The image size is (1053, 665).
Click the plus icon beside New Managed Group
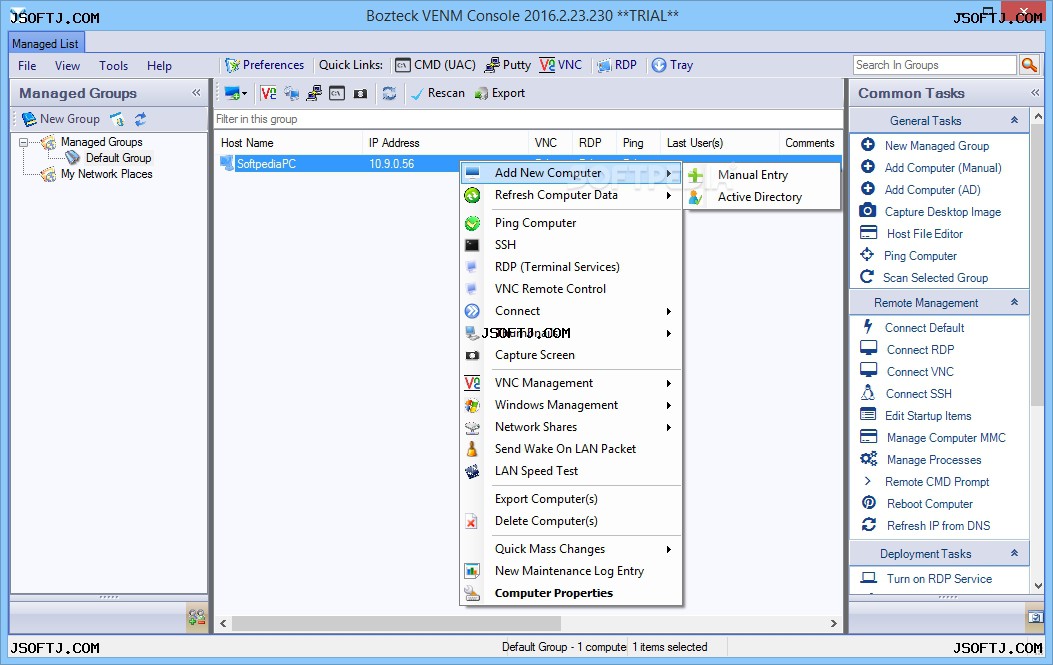click(x=868, y=145)
